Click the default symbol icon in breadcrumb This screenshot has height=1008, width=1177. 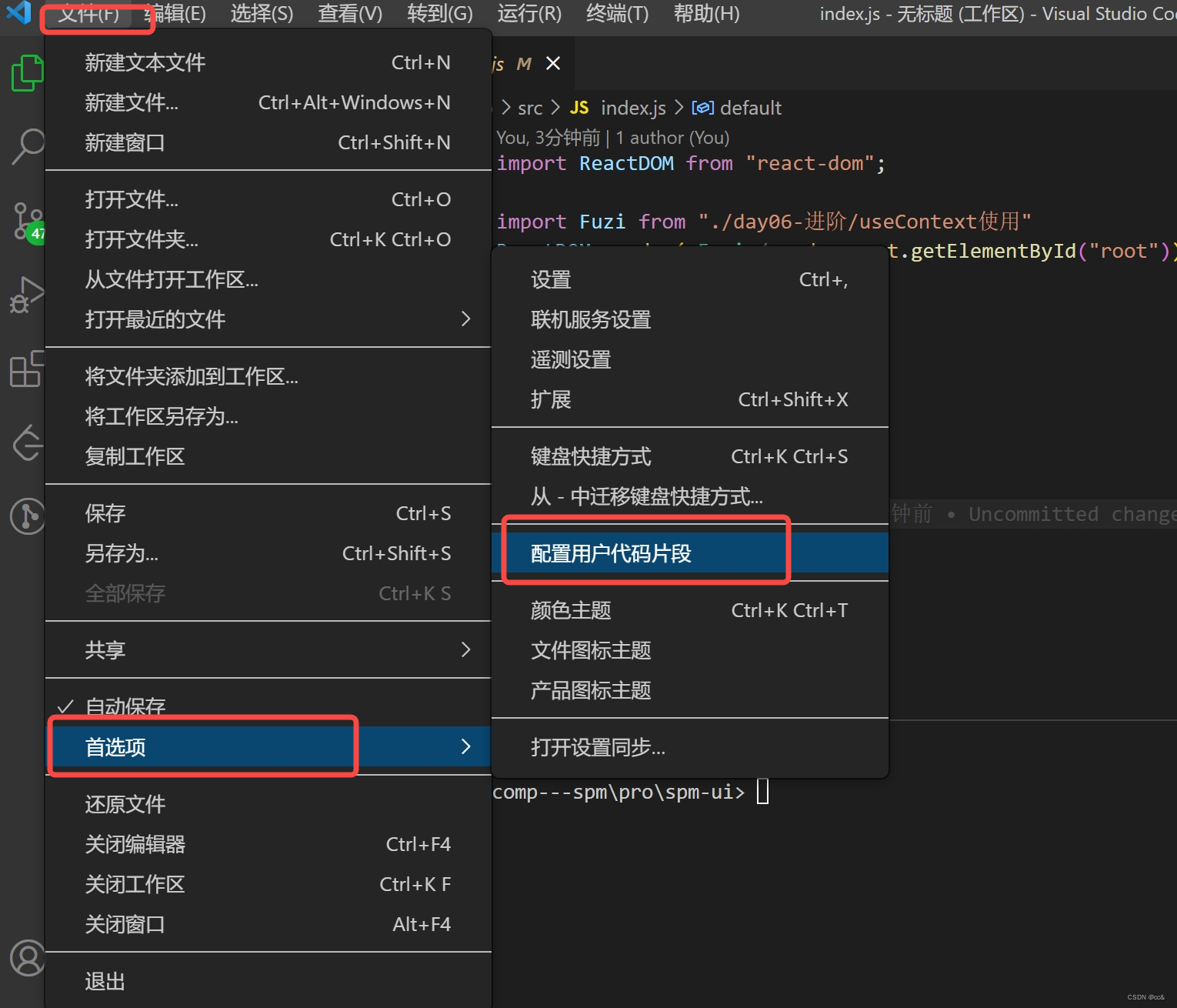[x=702, y=108]
